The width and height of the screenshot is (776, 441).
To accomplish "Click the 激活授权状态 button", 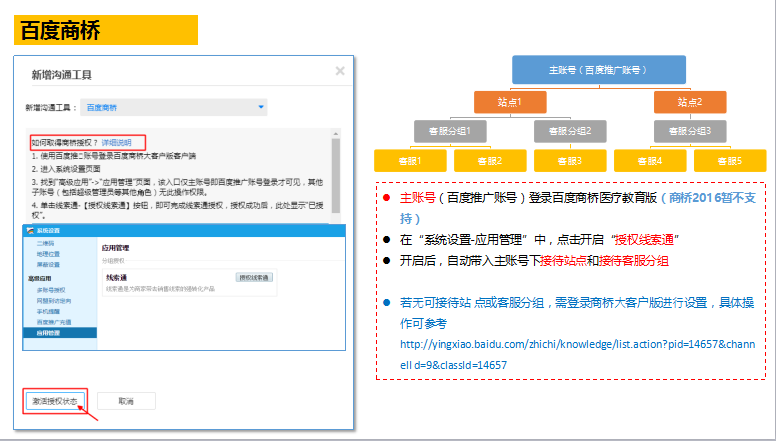I will tap(55, 401).
